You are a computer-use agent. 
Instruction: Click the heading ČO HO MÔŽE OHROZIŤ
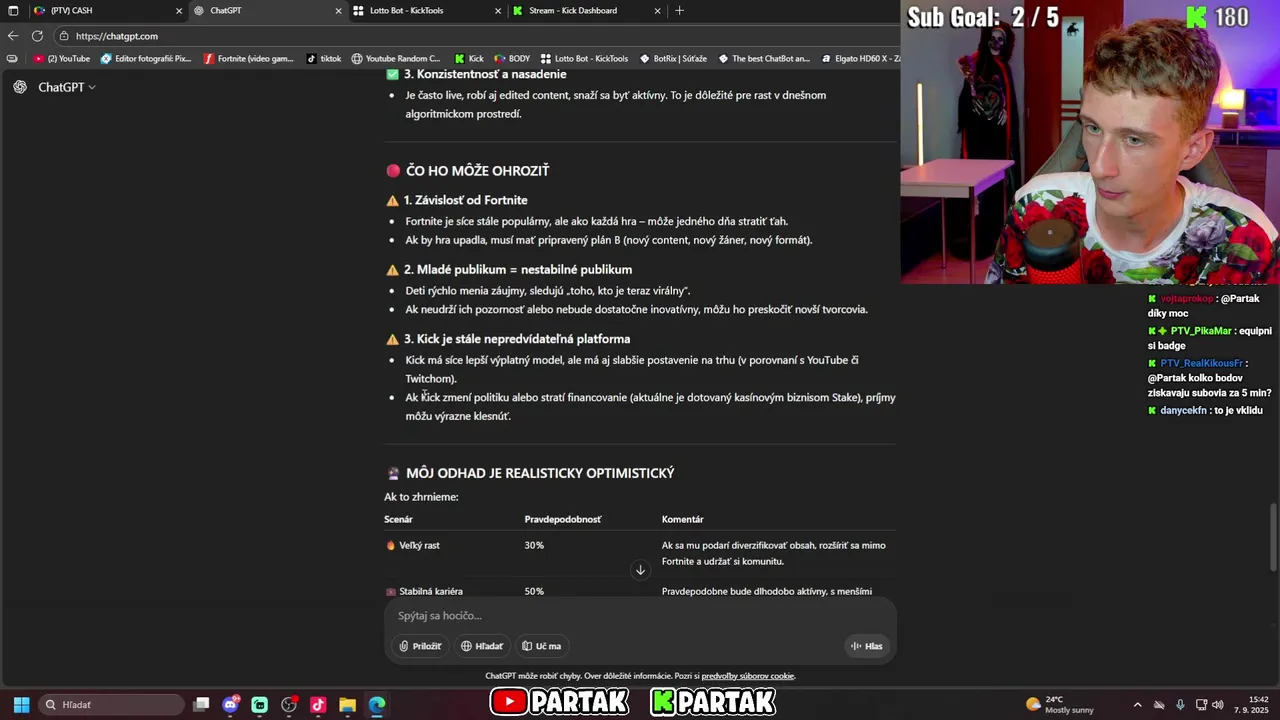(x=477, y=171)
